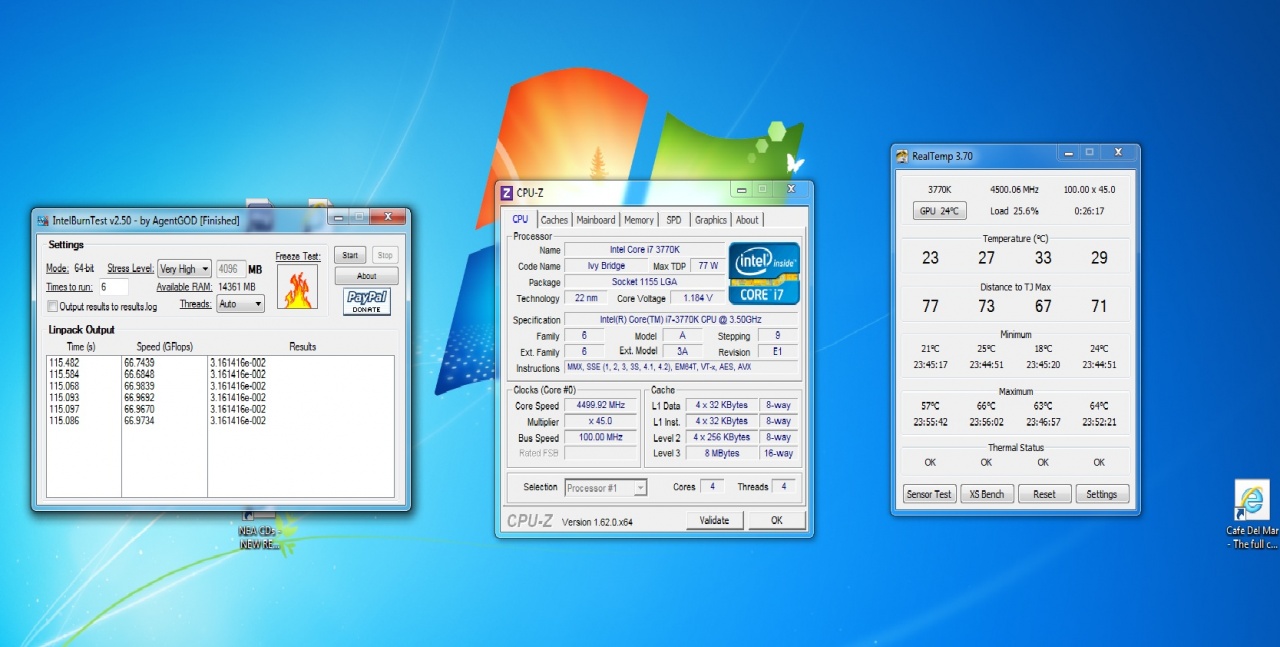This screenshot has width=1280, height=647.
Task: Click the Max TDP value 77 W
Action: tap(708, 266)
